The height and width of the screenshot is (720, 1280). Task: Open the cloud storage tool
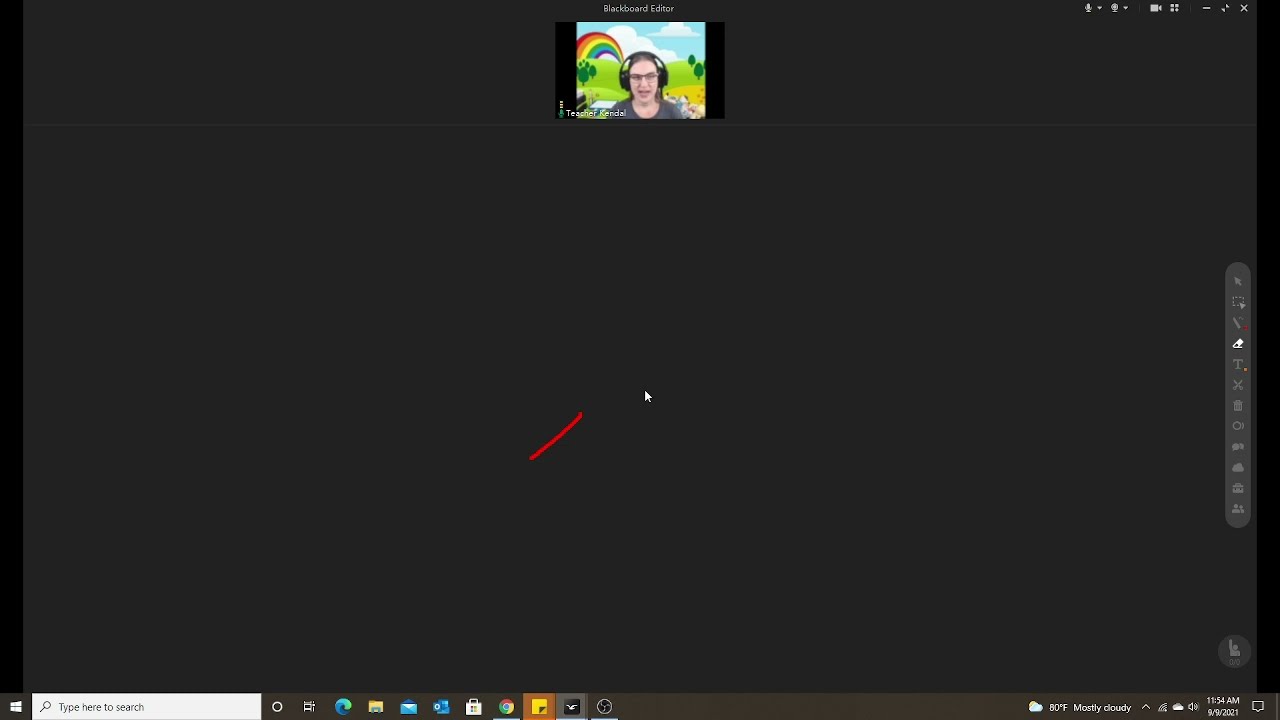[x=1238, y=468]
